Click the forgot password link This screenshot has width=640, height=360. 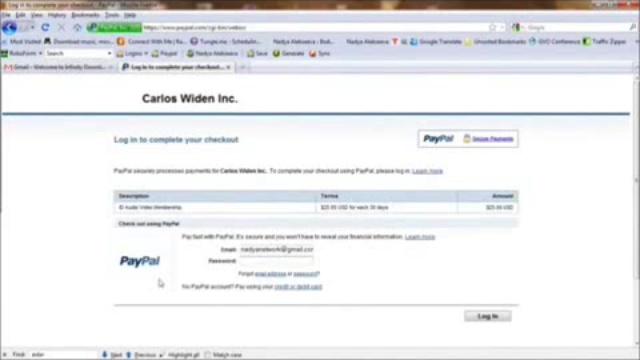click(306, 274)
